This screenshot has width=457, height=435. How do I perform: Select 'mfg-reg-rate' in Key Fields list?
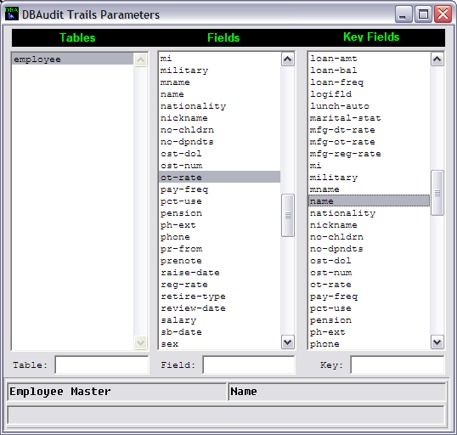point(369,154)
